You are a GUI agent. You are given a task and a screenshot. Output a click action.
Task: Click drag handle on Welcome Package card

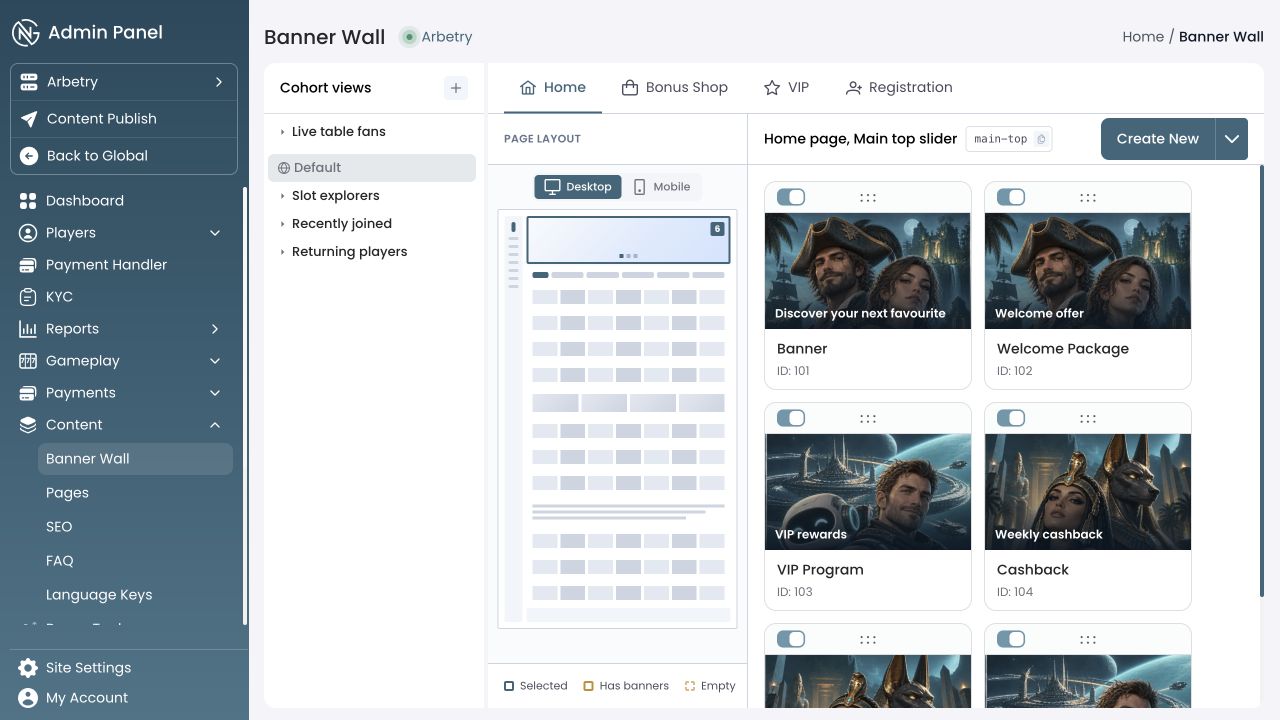[x=1088, y=197]
